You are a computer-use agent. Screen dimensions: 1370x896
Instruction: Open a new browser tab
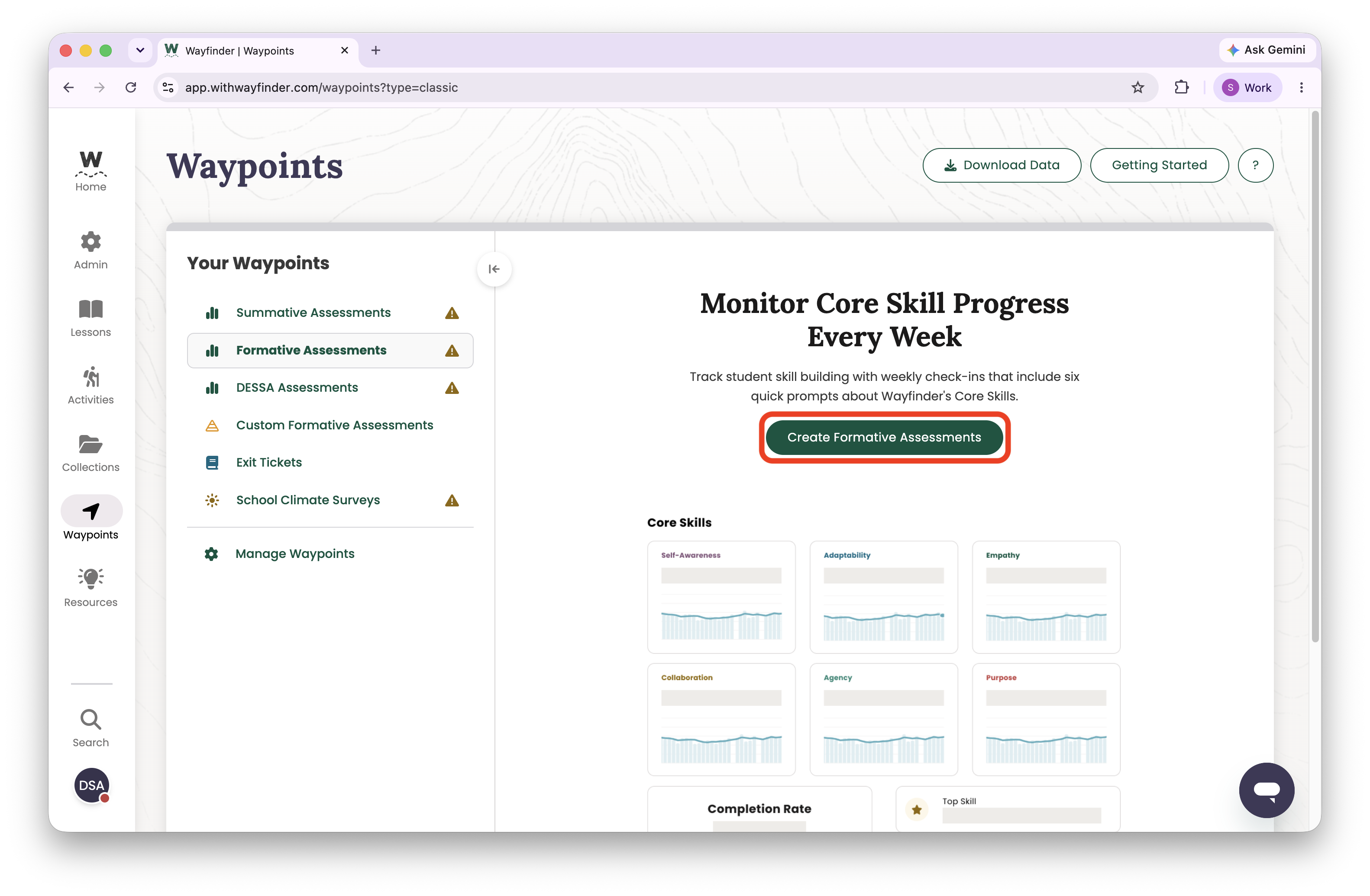pos(376,51)
